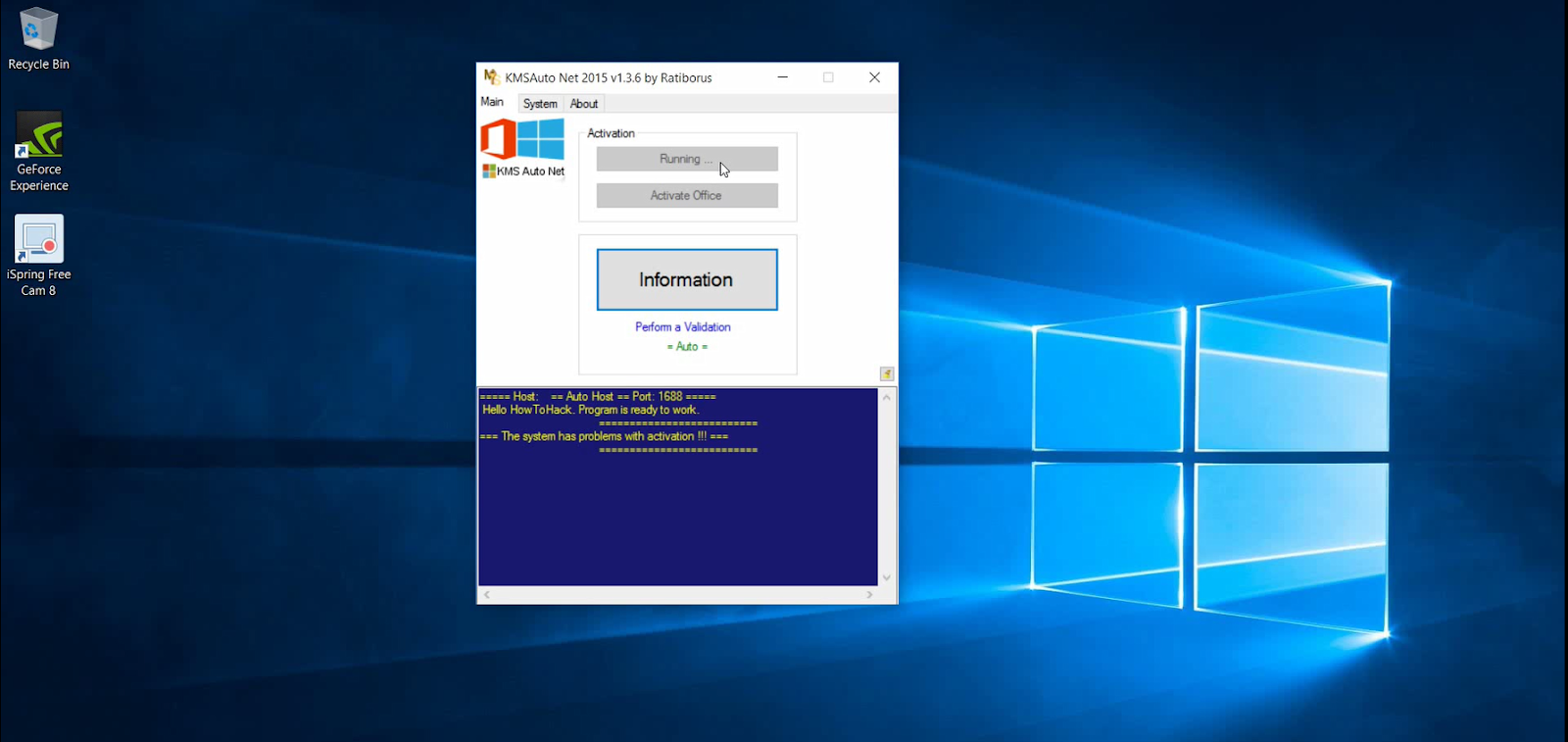
Task: Select the iSpring Free Cam 8 shortcut
Action: [39, 256]
